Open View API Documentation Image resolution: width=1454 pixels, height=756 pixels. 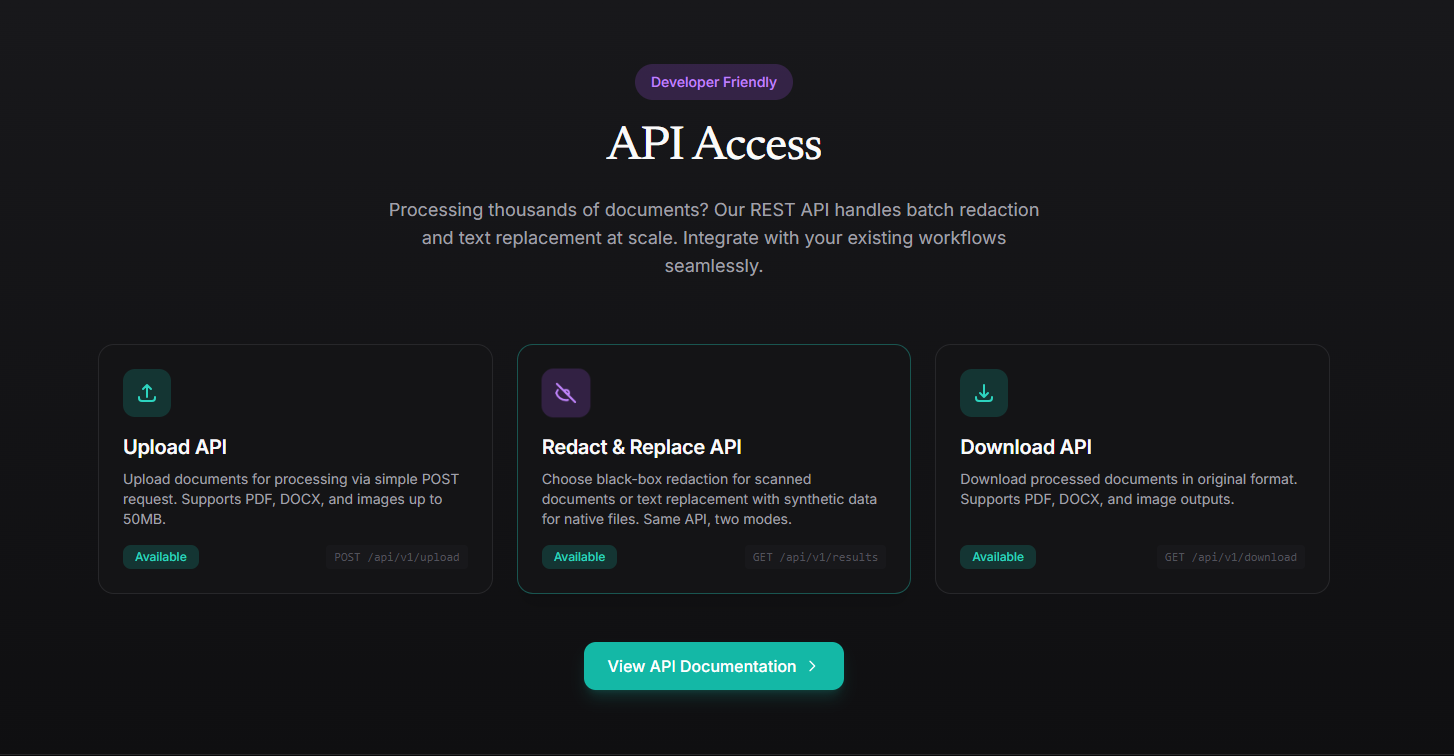pos(713,666)
